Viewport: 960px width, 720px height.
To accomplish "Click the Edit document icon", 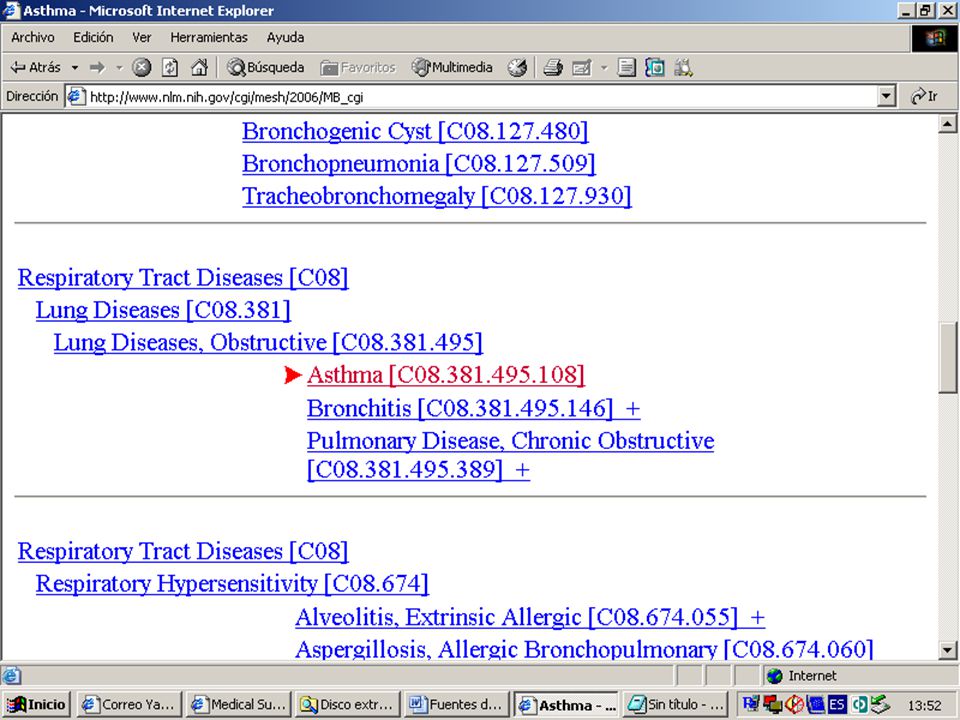I will tap(626, 67).
